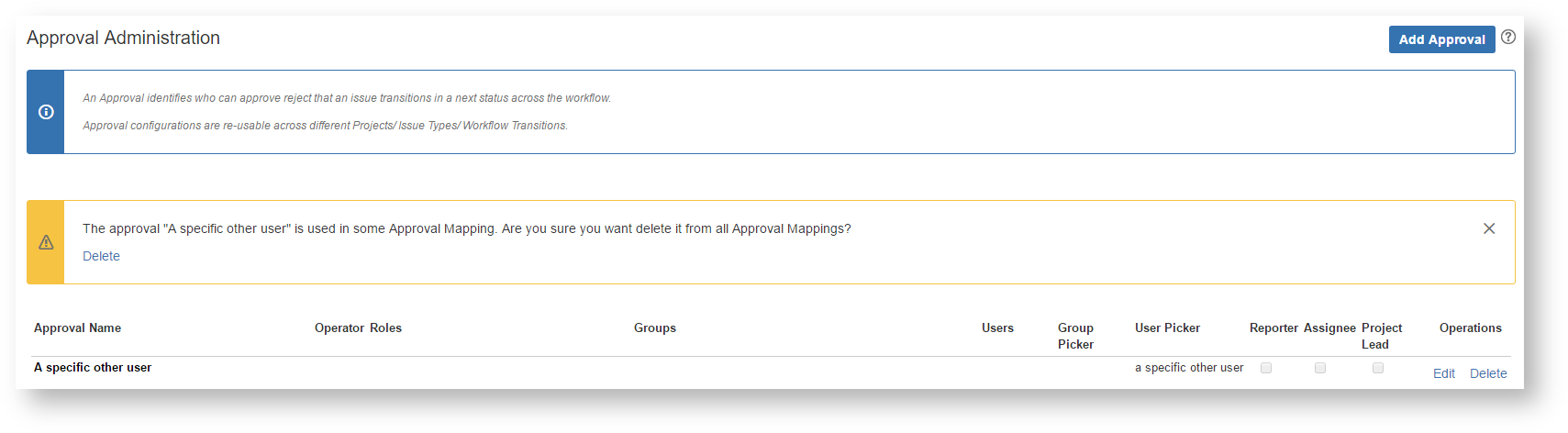Click the yellow warning triangle icon
This screenshot has height=433, width=1568.
[46, 242]
